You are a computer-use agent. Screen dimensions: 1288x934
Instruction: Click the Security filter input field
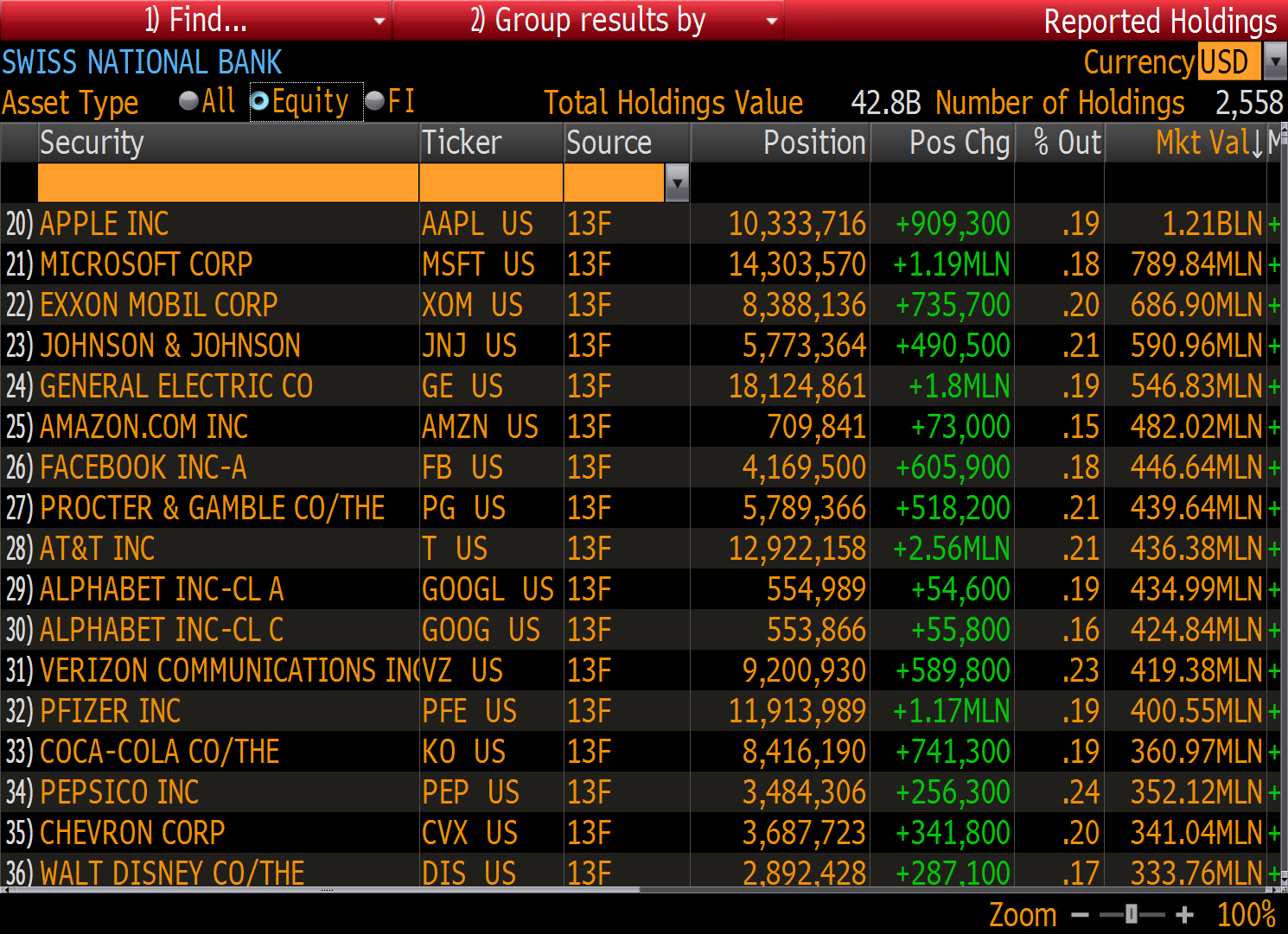(x=228, y=183)
